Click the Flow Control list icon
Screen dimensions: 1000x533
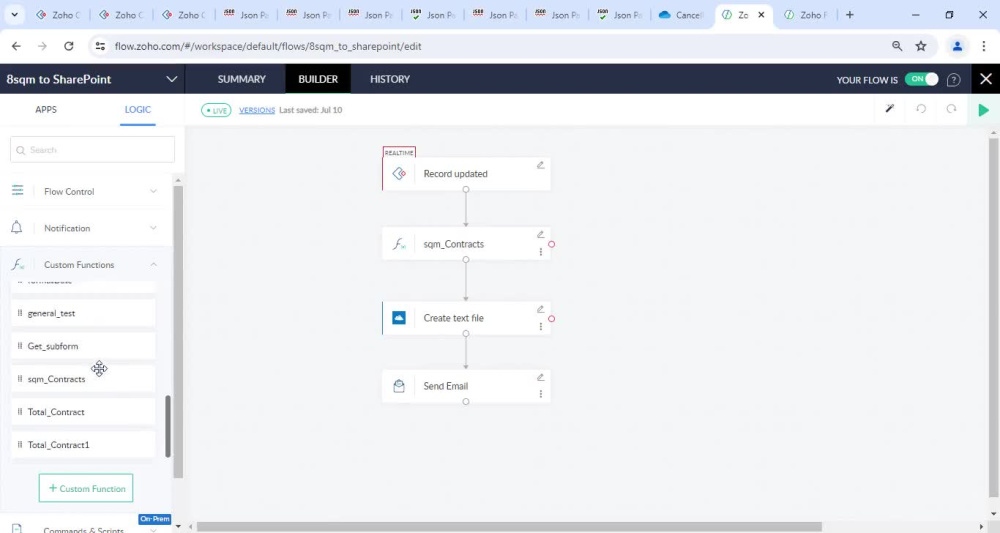tap(17, 191)
